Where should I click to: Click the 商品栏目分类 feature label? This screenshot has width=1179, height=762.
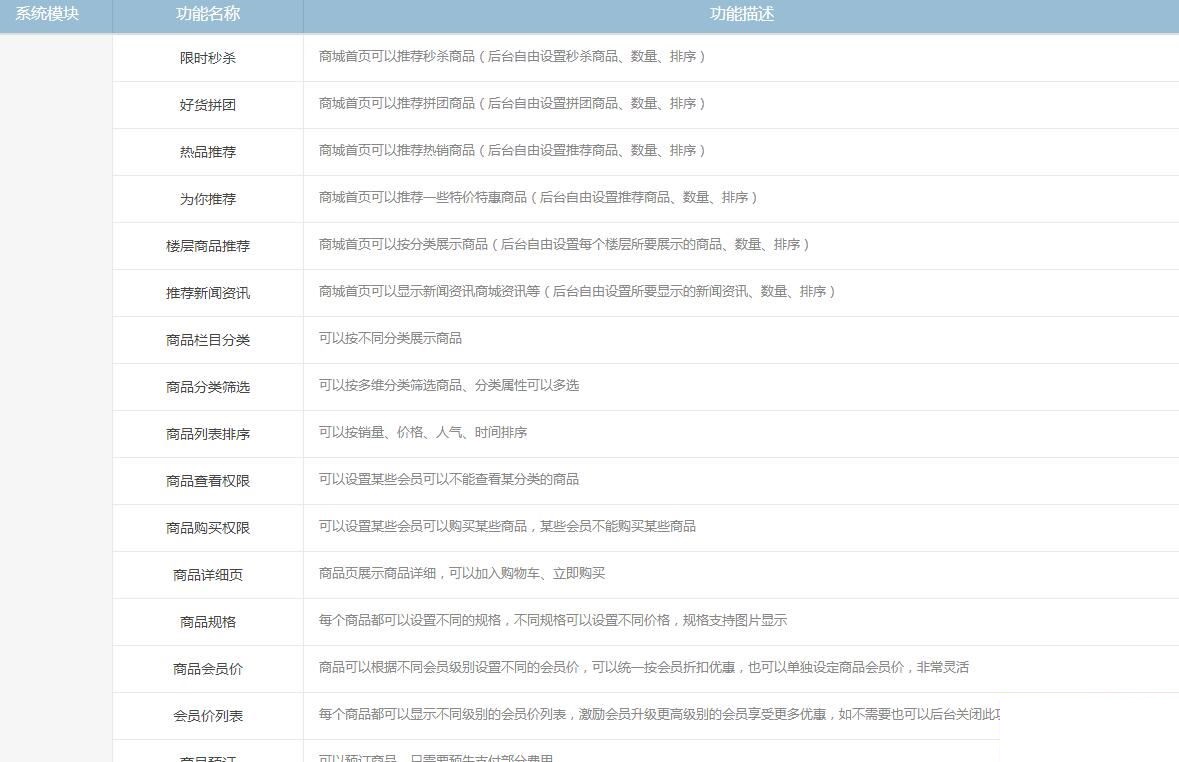click(x=209, y=340)
